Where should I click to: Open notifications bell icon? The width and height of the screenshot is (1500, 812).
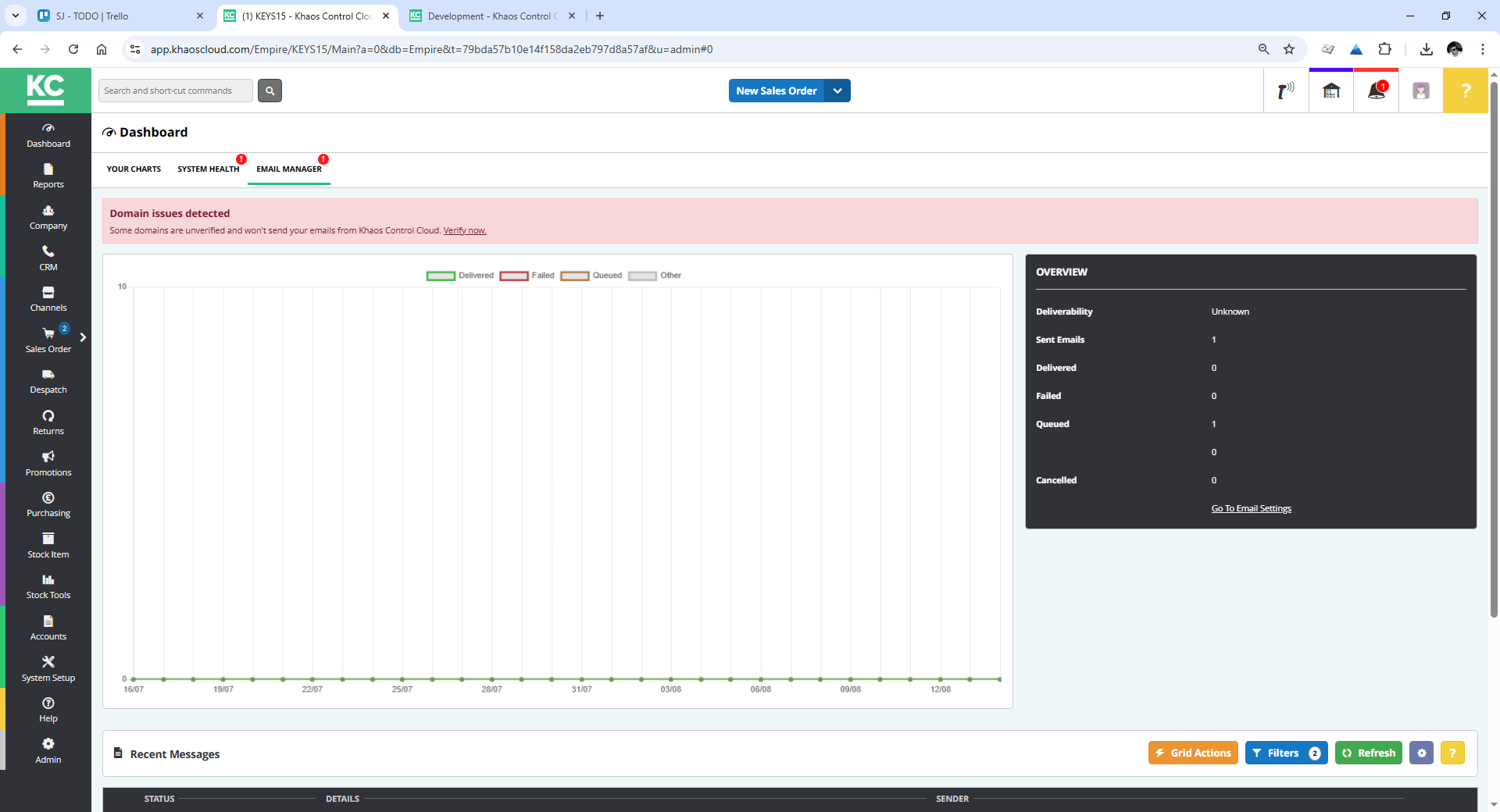[1376, 91]
